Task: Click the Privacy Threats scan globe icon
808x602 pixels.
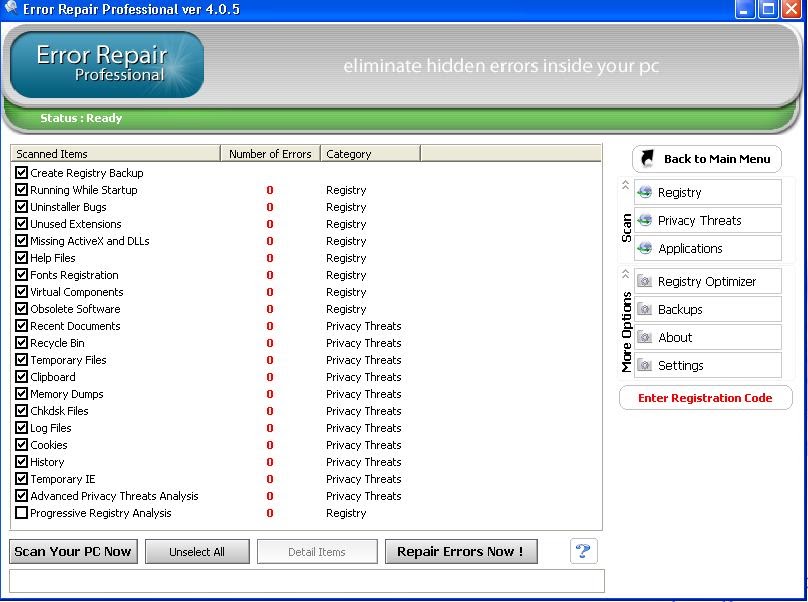Action: click(x=645, y=220)
